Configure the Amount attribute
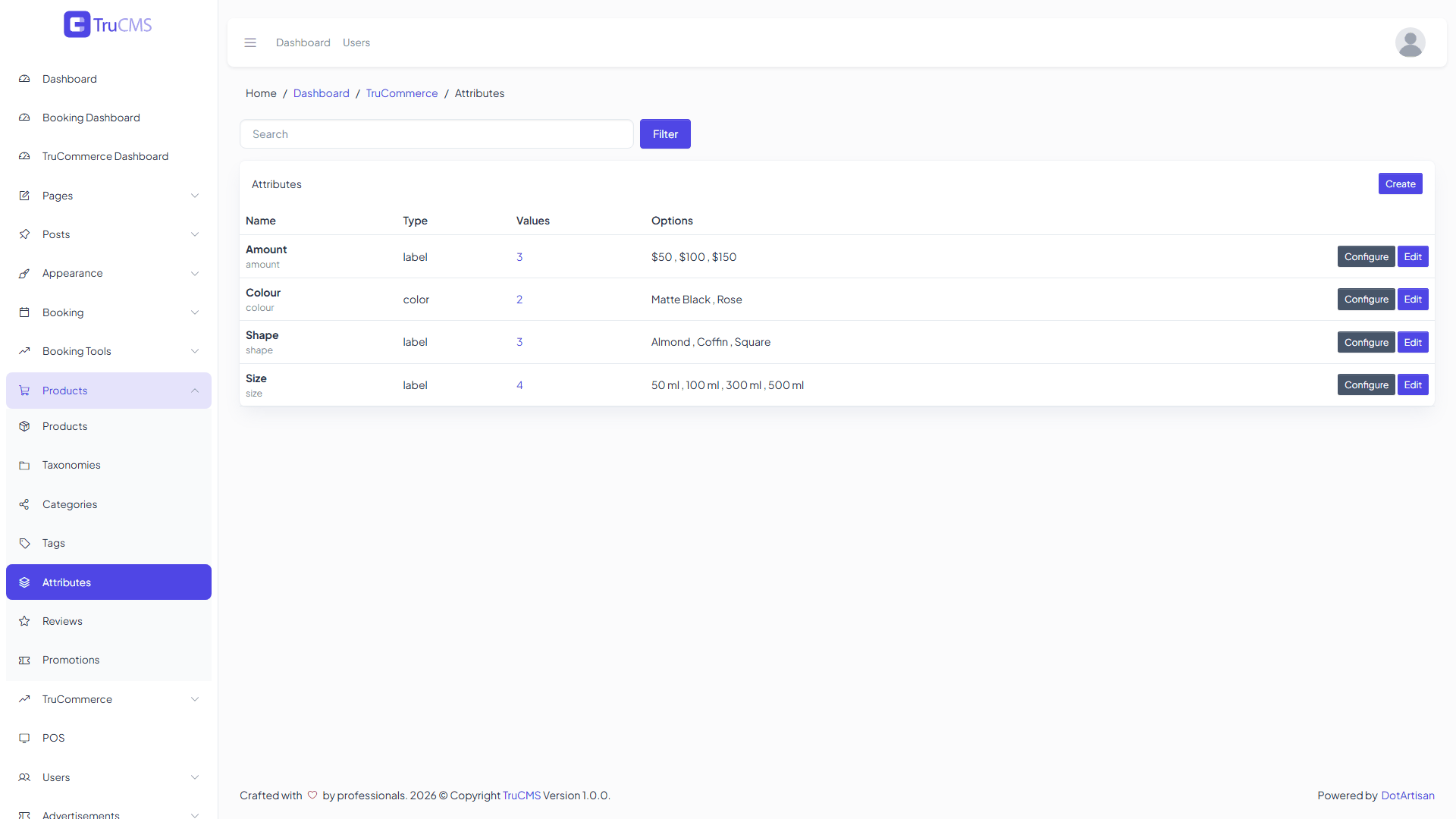 [1366, 257]
